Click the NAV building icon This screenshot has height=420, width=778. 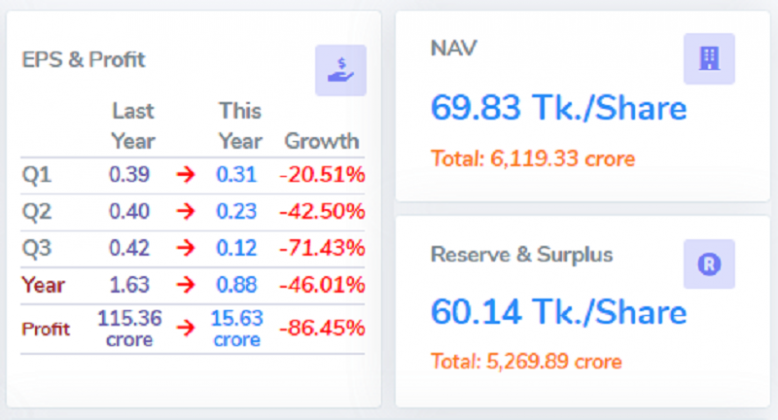(x=709, y=59)
